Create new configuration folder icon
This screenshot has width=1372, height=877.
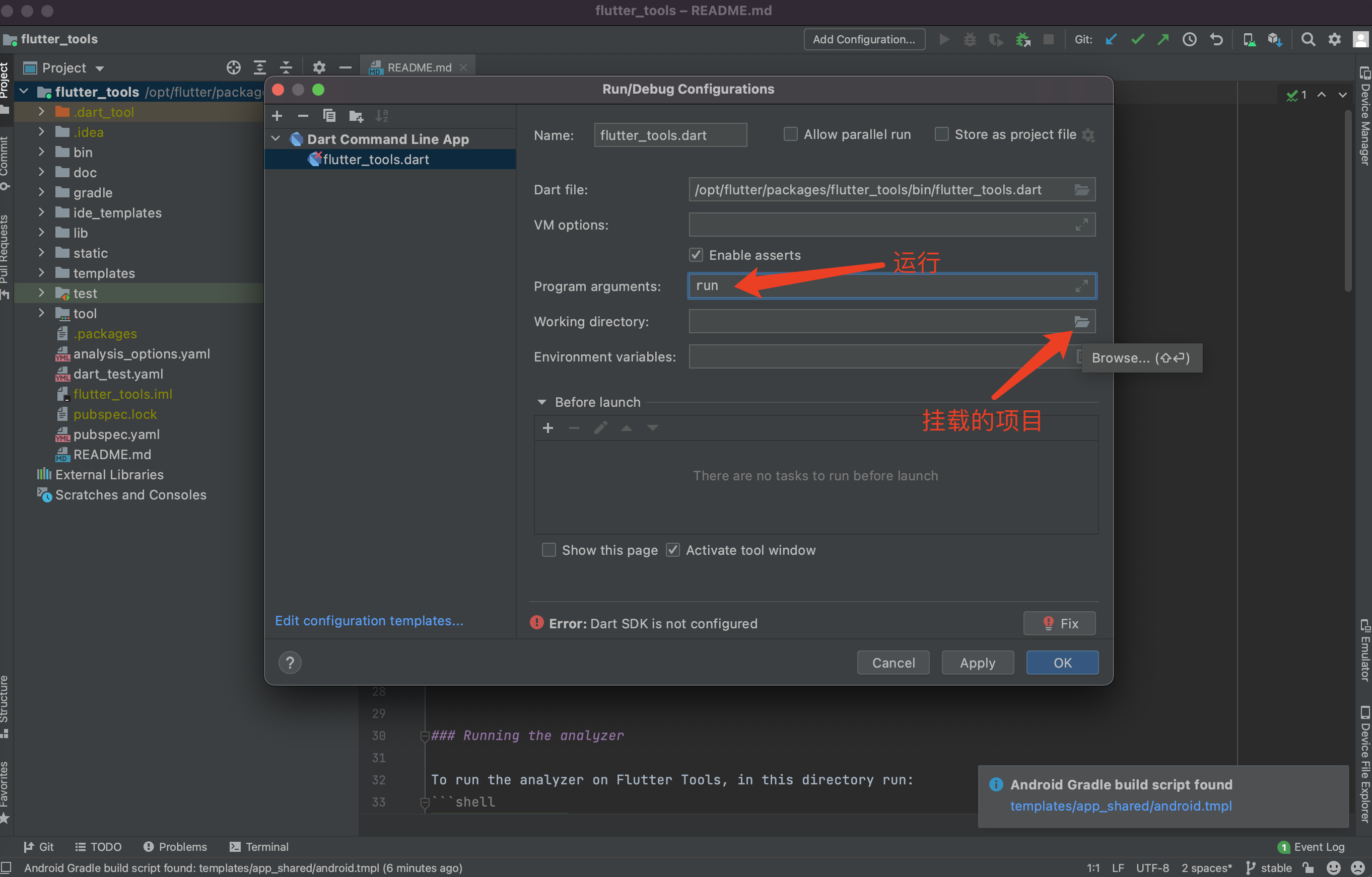(356, 116)
